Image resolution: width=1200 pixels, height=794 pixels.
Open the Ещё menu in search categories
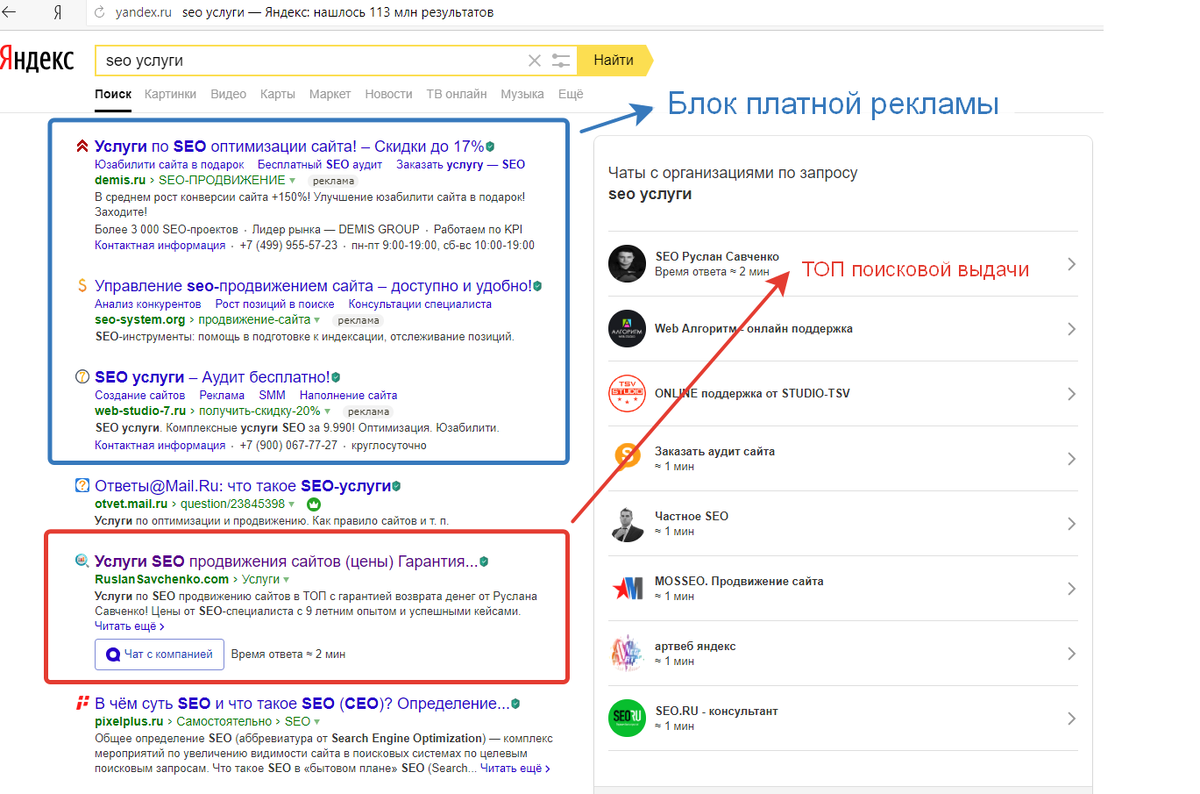(x=569, y=93)
